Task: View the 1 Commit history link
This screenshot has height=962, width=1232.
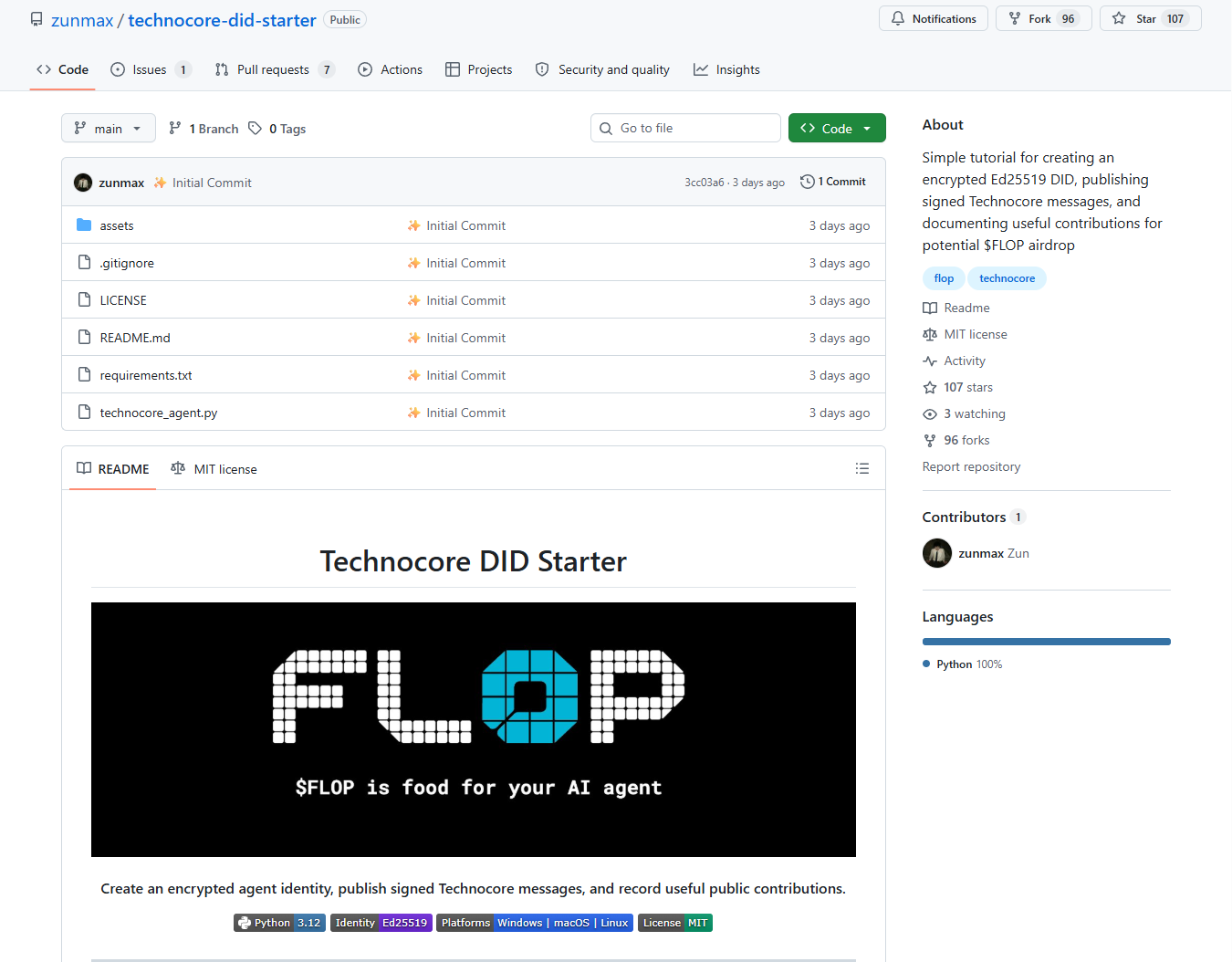Action: pos(833,182)
